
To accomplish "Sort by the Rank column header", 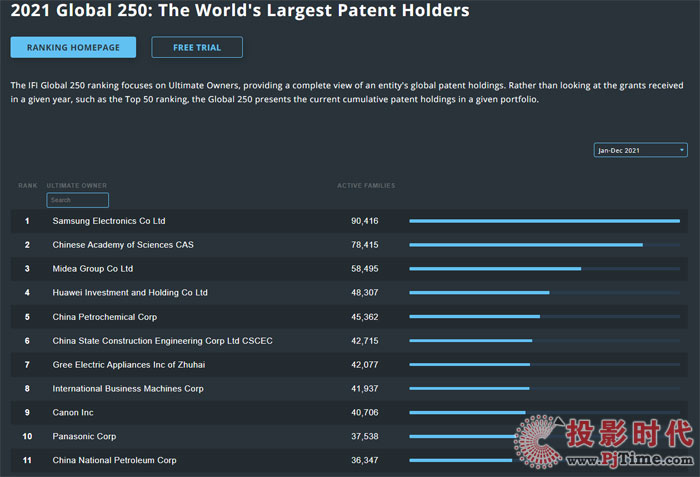I will (x=28, y=186).
